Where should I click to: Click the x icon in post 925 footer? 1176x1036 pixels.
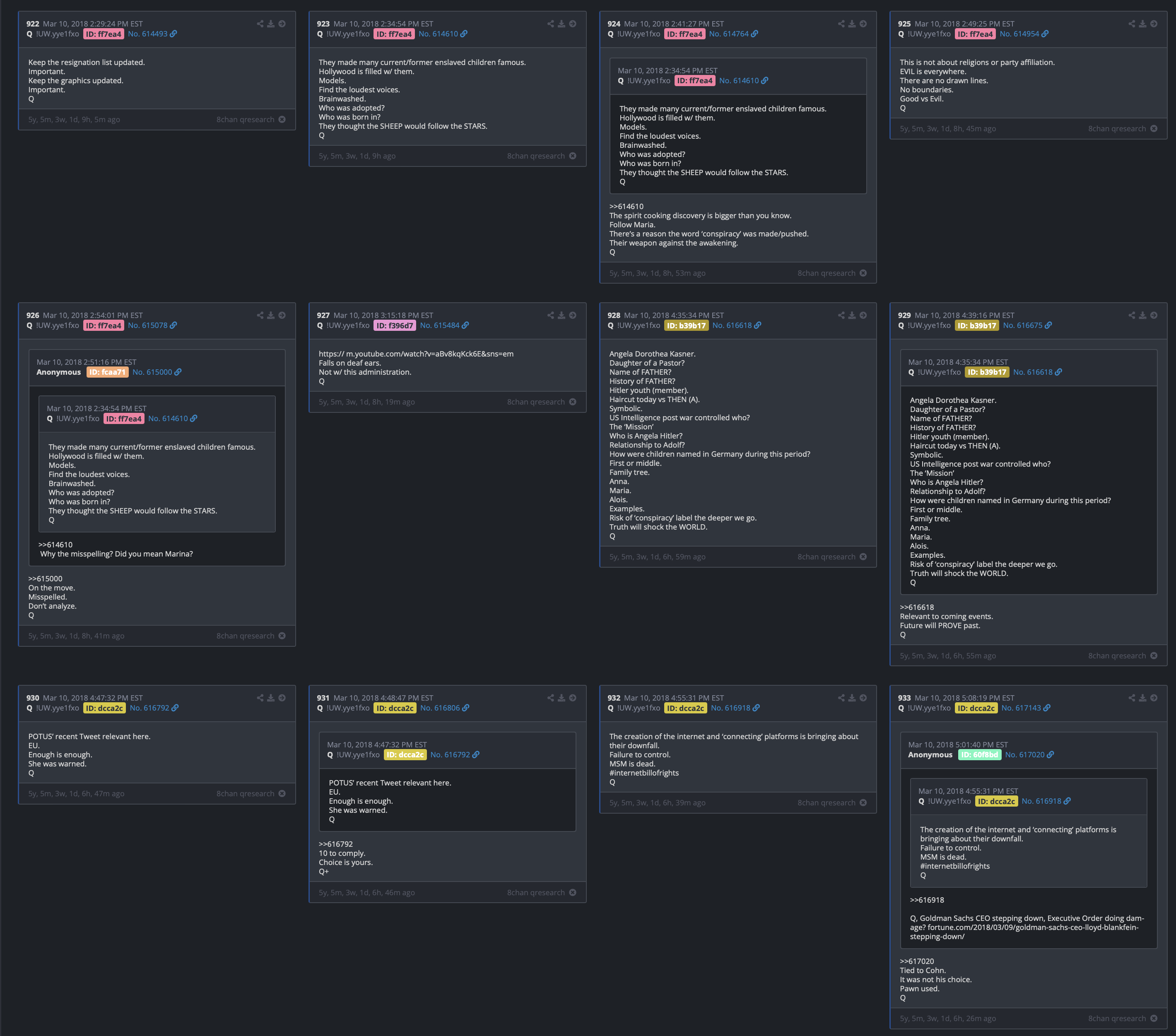[x=1154, y=129]
